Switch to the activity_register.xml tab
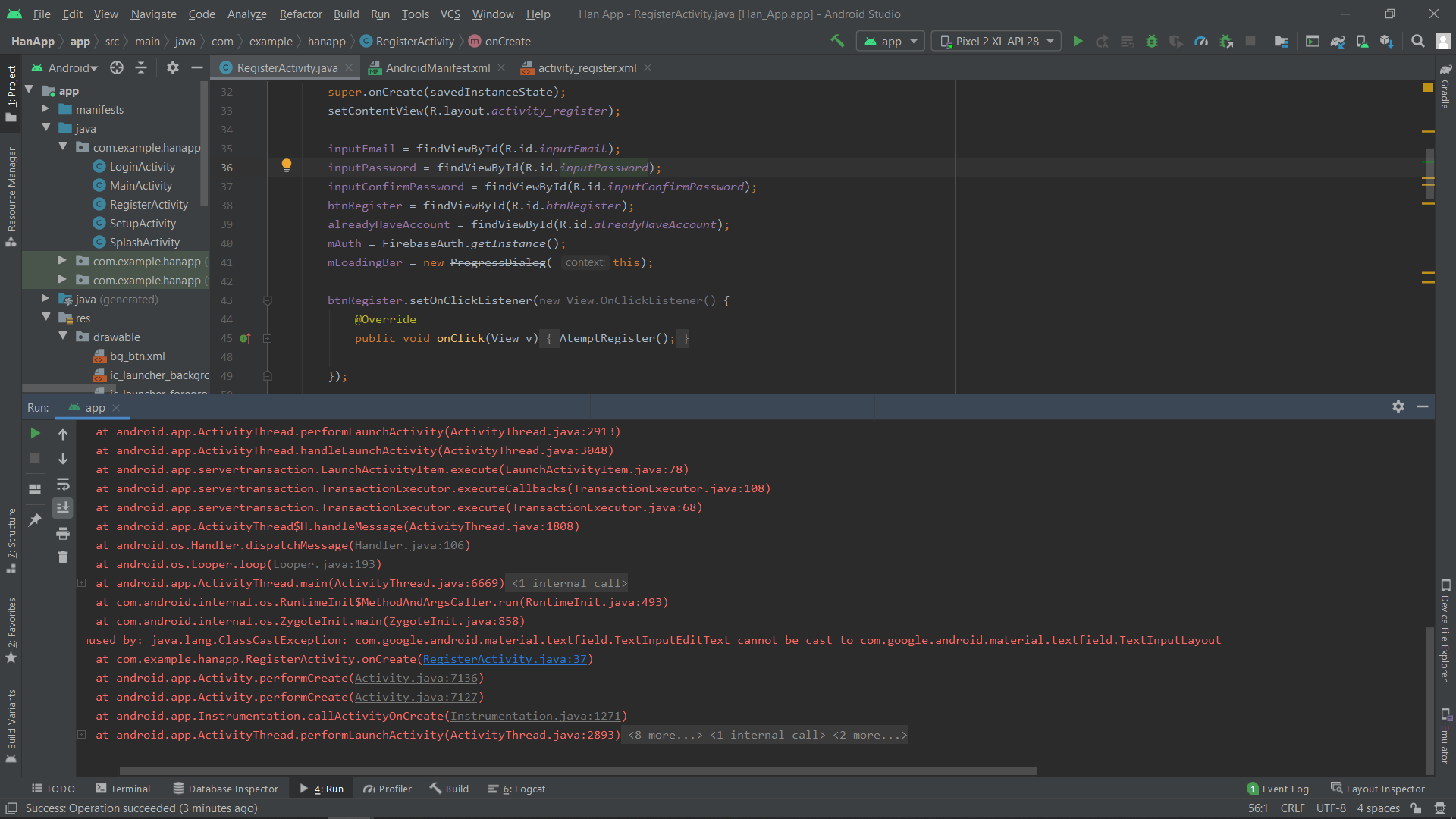The height and width of the screenshot is (819, 1456). pyautogui.click(x=587, y=68)
